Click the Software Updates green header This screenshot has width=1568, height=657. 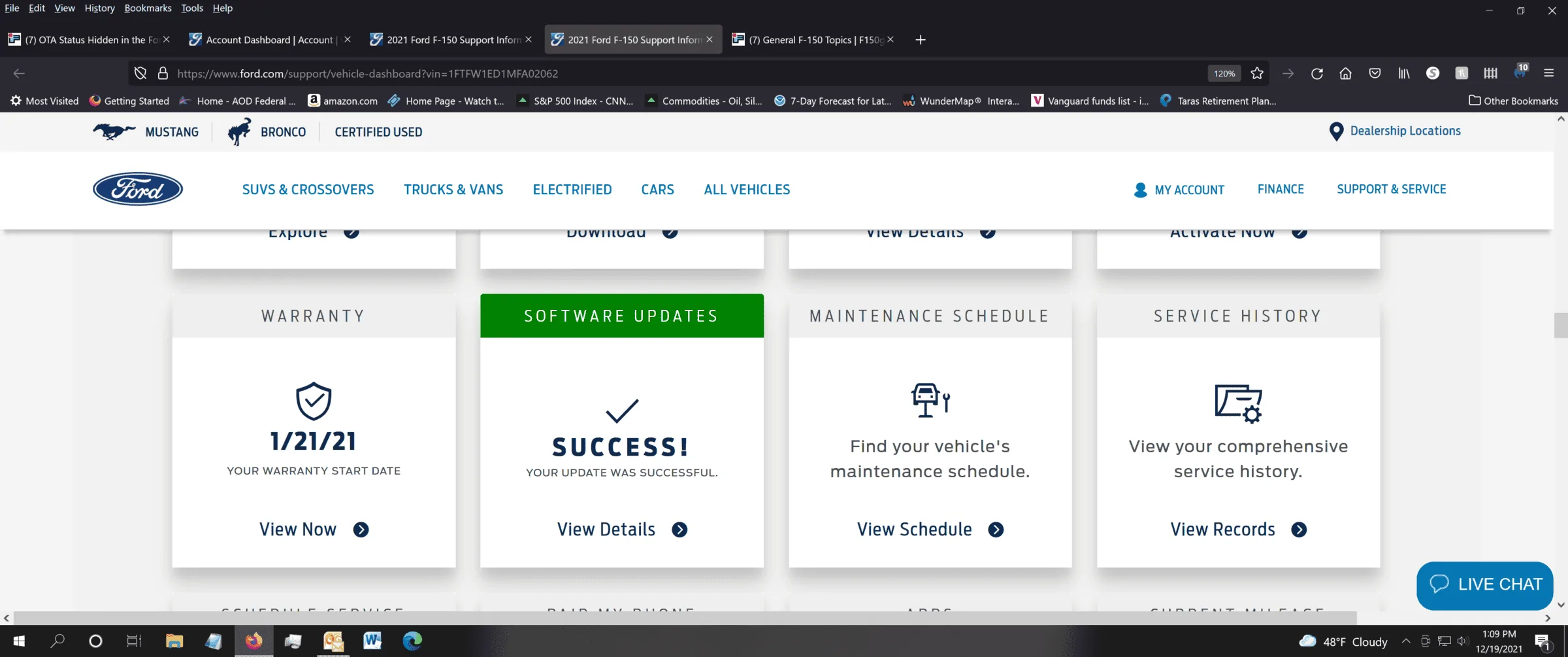tap(622, 316)
